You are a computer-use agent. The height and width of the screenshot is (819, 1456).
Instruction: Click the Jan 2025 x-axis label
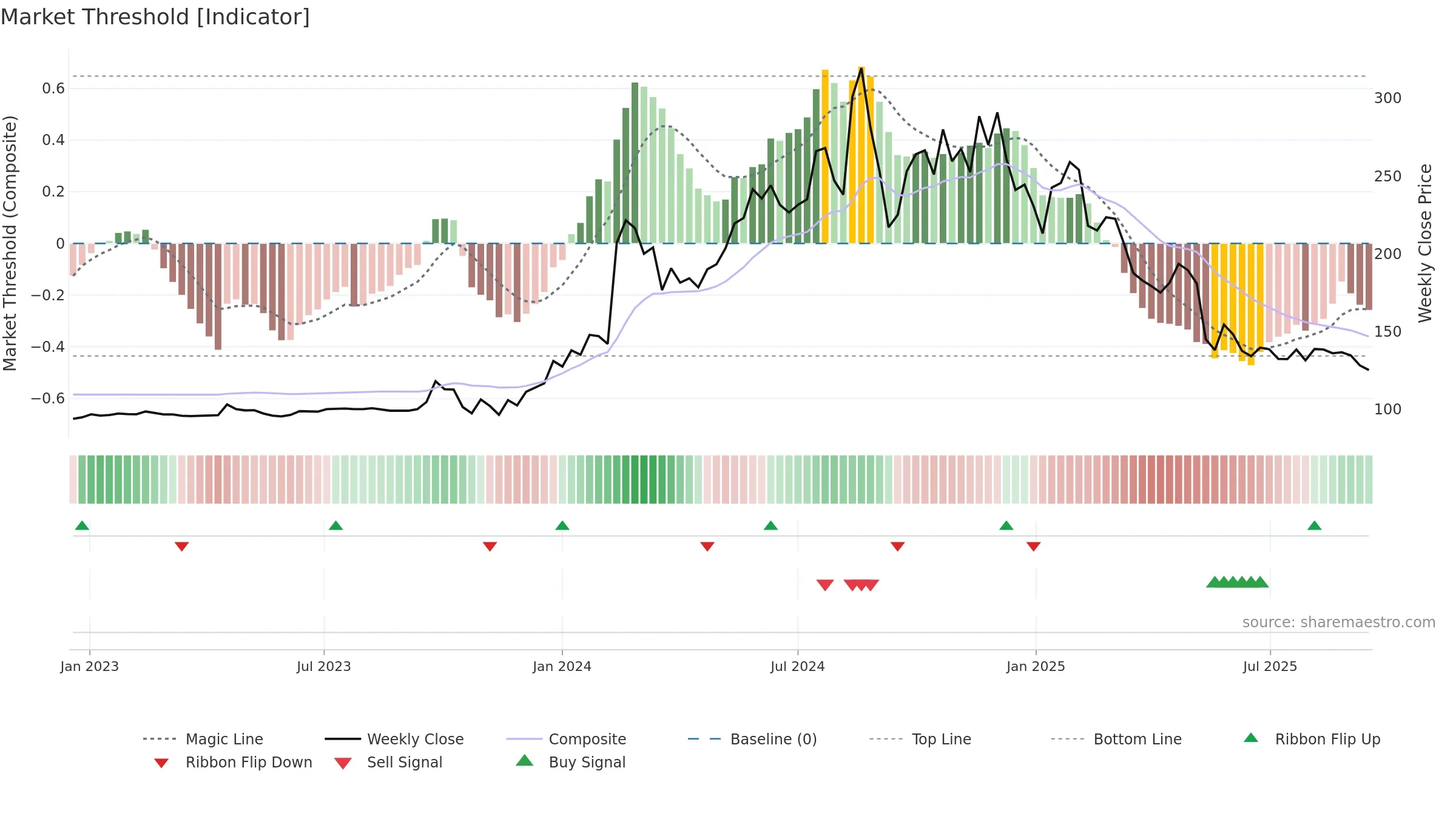1036,666
